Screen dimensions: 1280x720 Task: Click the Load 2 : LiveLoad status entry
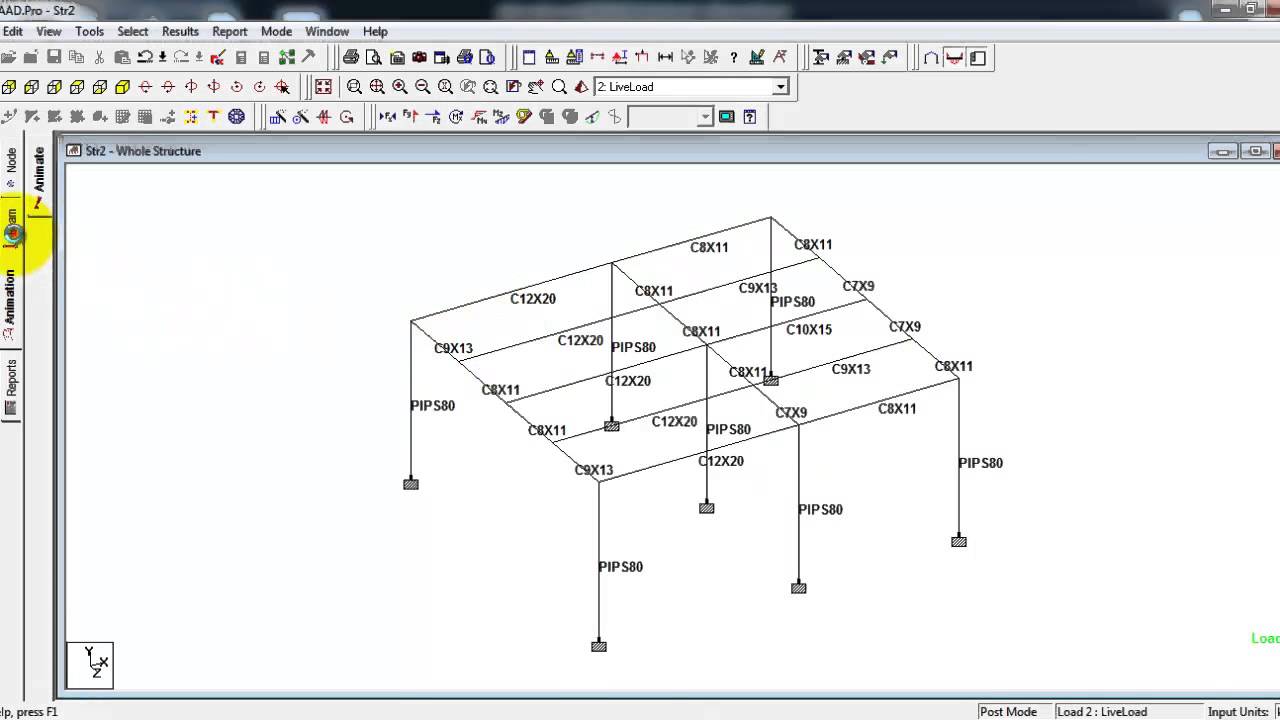[1102, 712]
